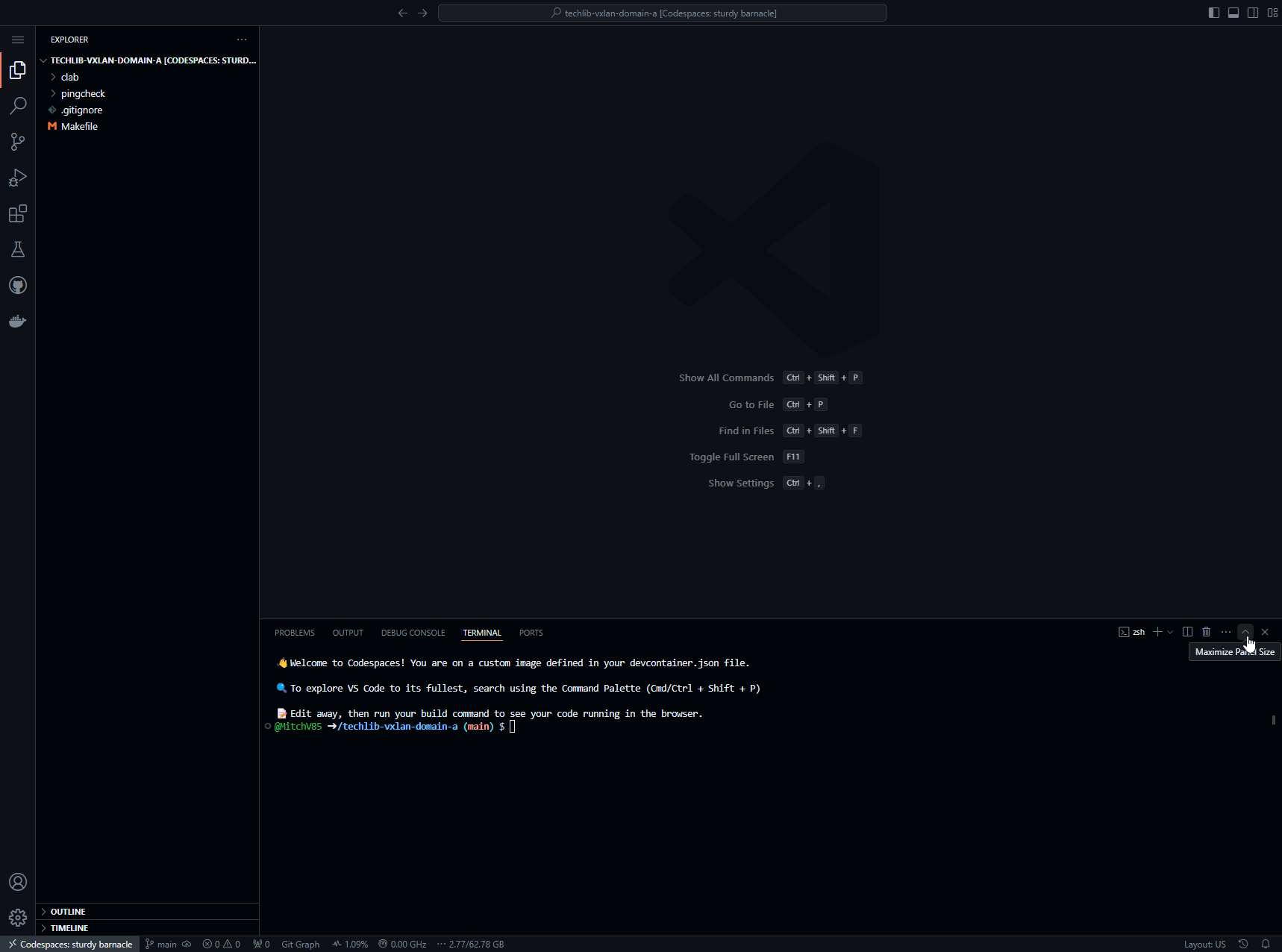Screen dimensions: 1282x952
Task: Open the Docker whale view
Action: point(18,321)
